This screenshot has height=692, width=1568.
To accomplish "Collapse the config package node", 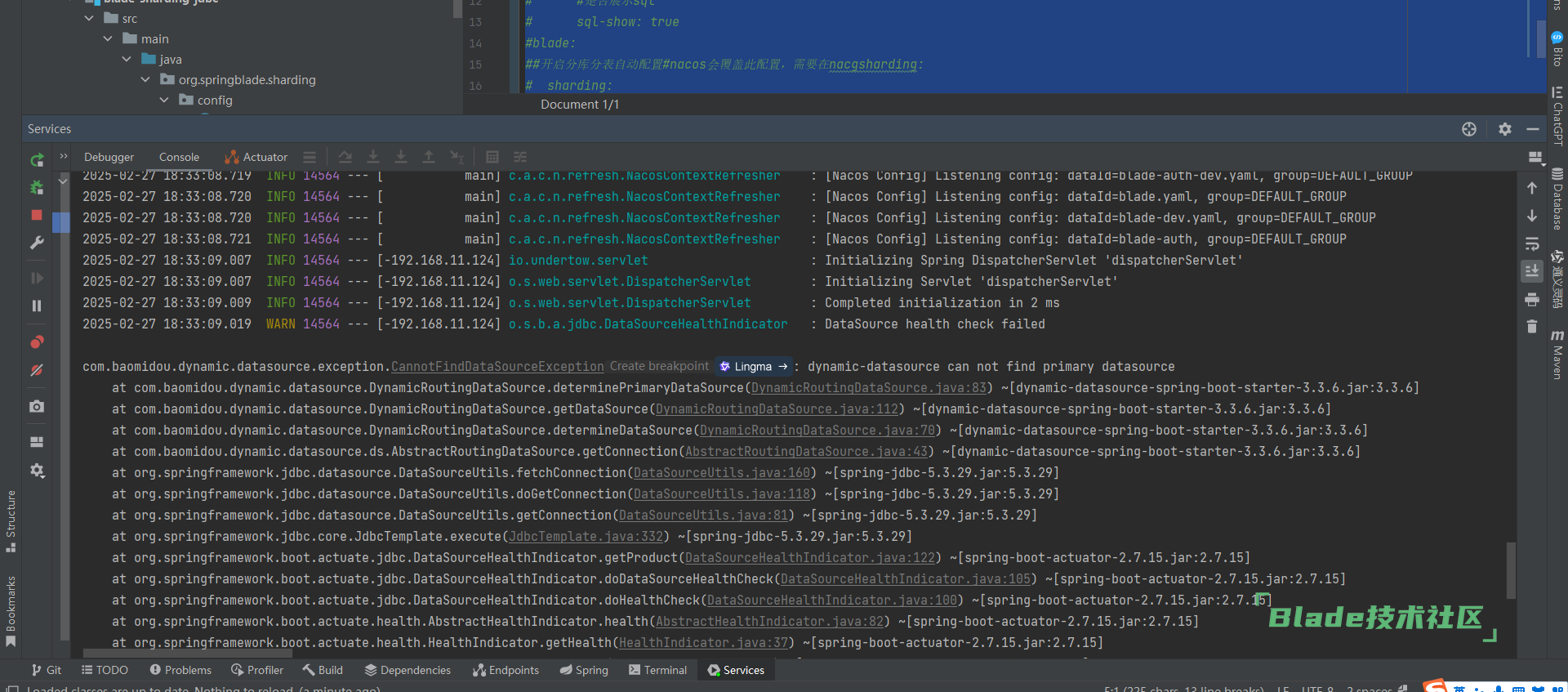I will pos(164,100).
